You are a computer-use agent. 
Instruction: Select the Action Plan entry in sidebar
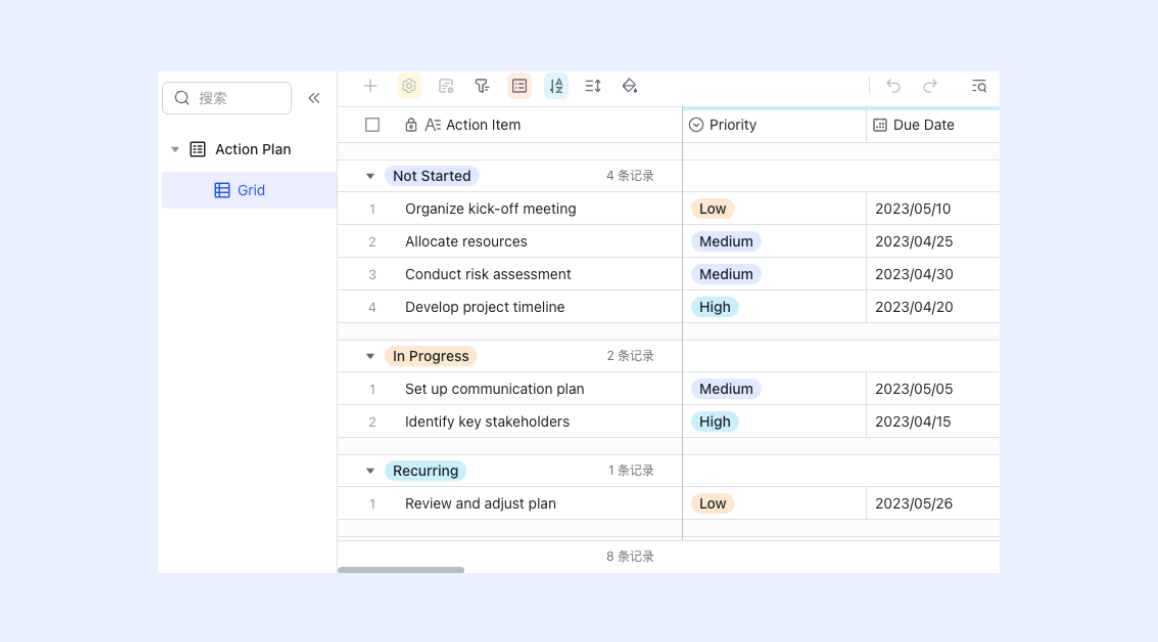[249, 149]
